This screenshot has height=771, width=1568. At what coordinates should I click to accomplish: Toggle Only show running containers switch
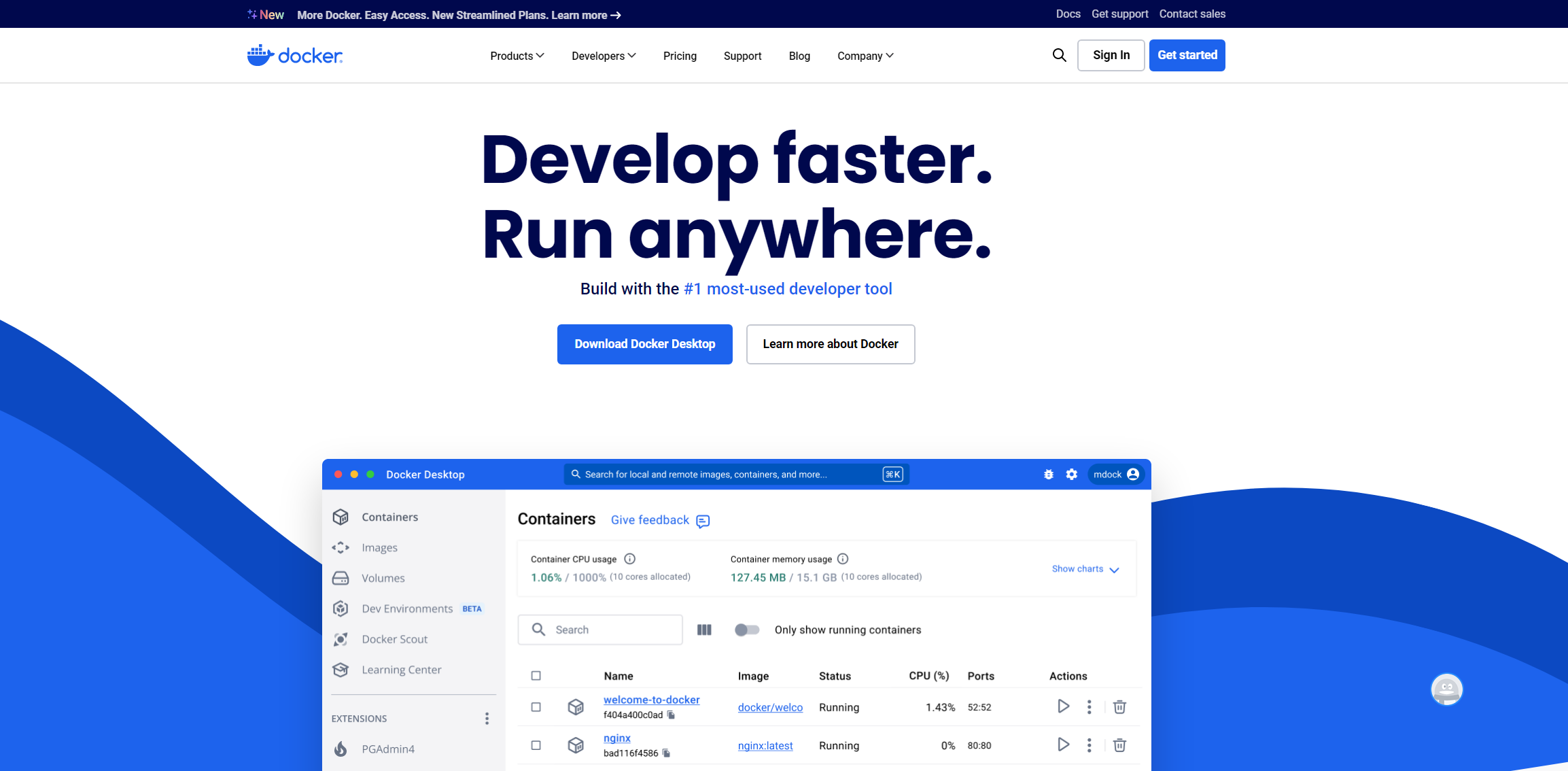747,630
